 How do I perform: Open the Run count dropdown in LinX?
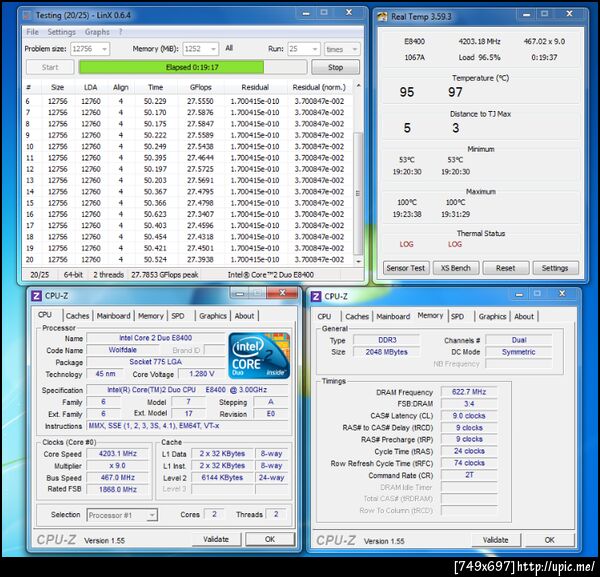coord(315,49)
